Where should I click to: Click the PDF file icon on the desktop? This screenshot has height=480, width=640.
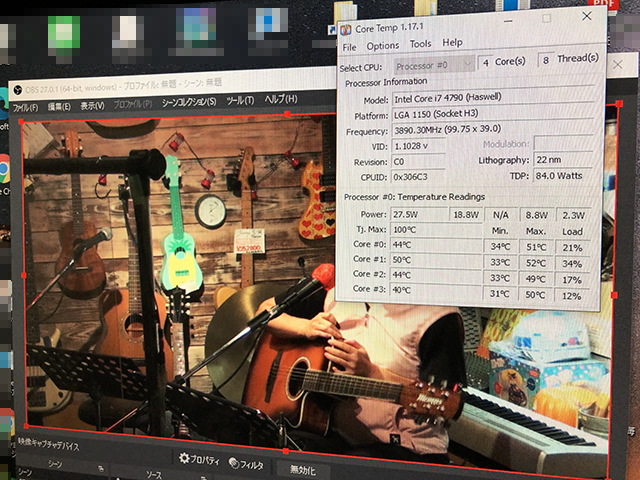point(604,6)
